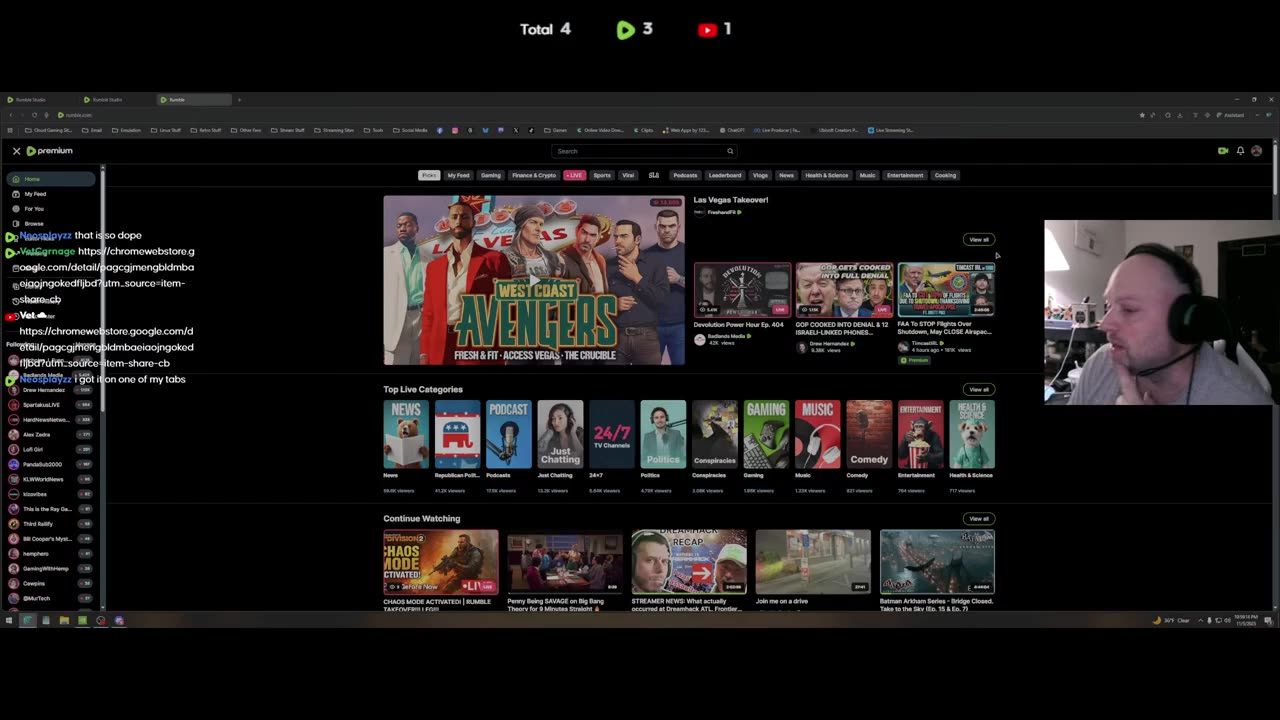Viewport: 1280px width, 720px height.
Task: Select the My Feed category tab
Action: [458, 175]
